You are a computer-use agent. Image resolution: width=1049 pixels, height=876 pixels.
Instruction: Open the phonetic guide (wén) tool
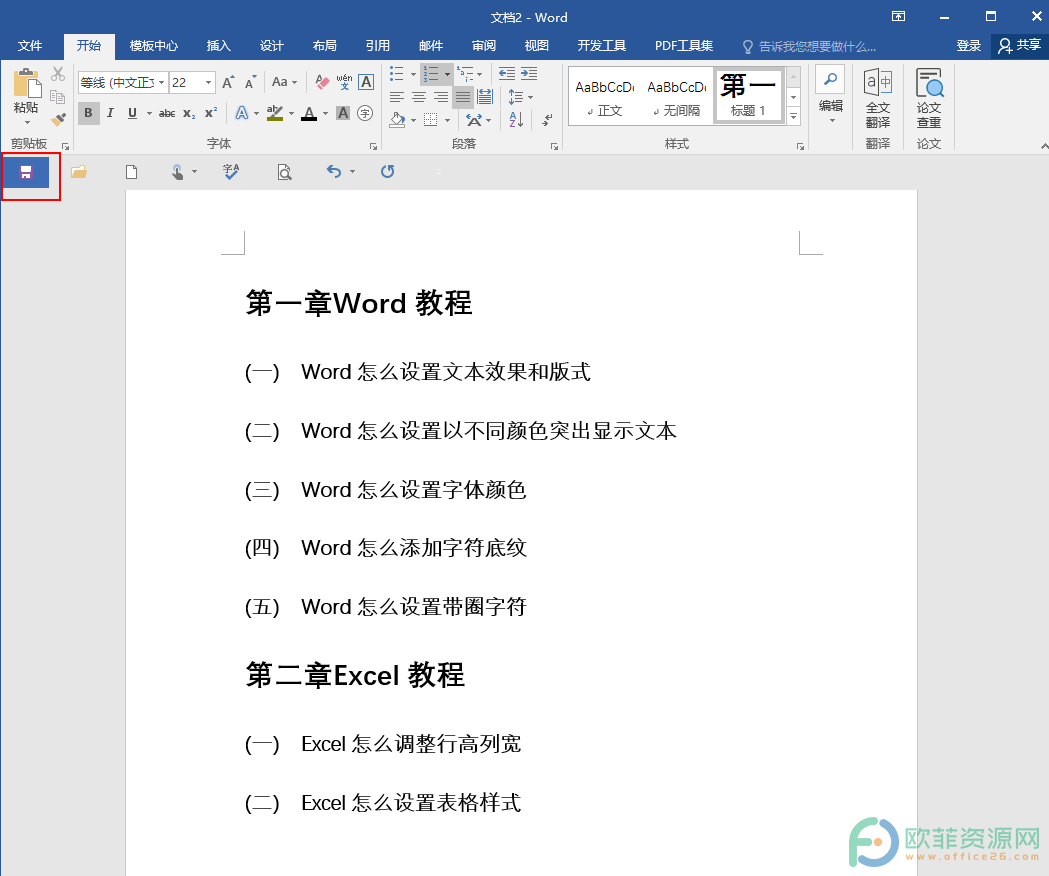pos(344,82)
